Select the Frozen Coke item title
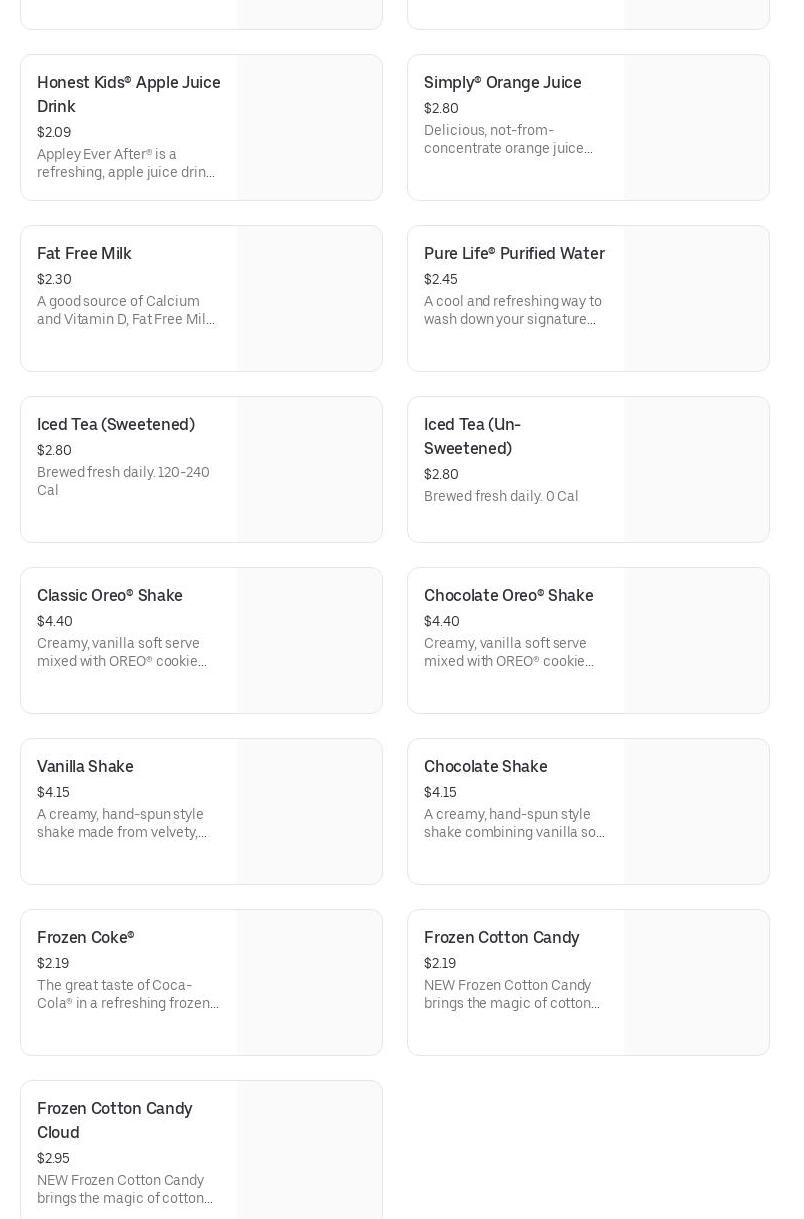804x1219 pixels. tap(85, 938)
